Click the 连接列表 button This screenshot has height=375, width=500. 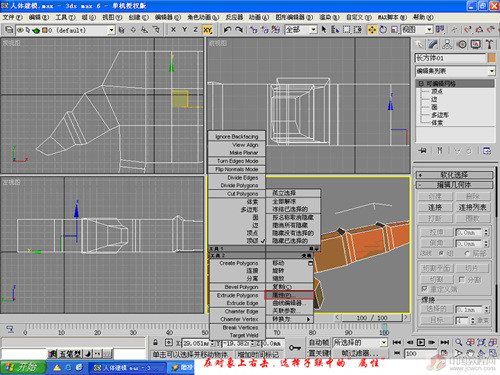[x=472, y=208]
